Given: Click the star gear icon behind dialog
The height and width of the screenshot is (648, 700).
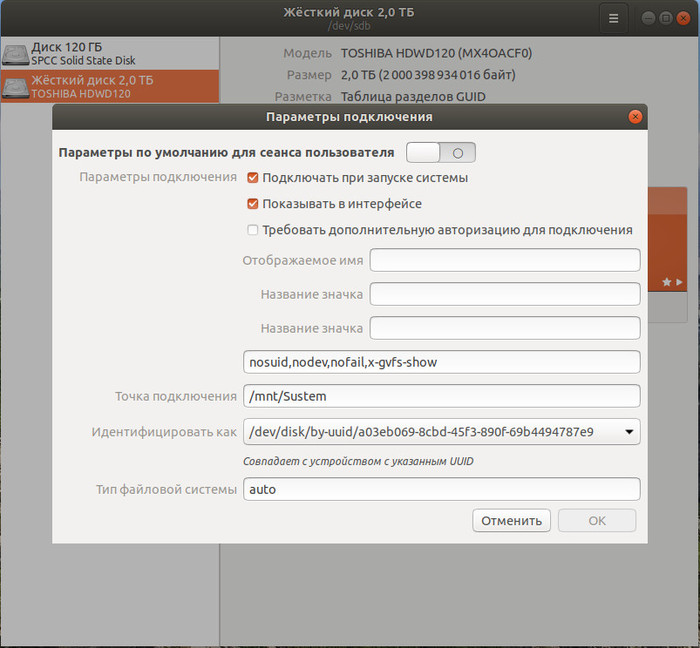Looking at the screenshot, I should pyautogui.click(x=667, y=283).
